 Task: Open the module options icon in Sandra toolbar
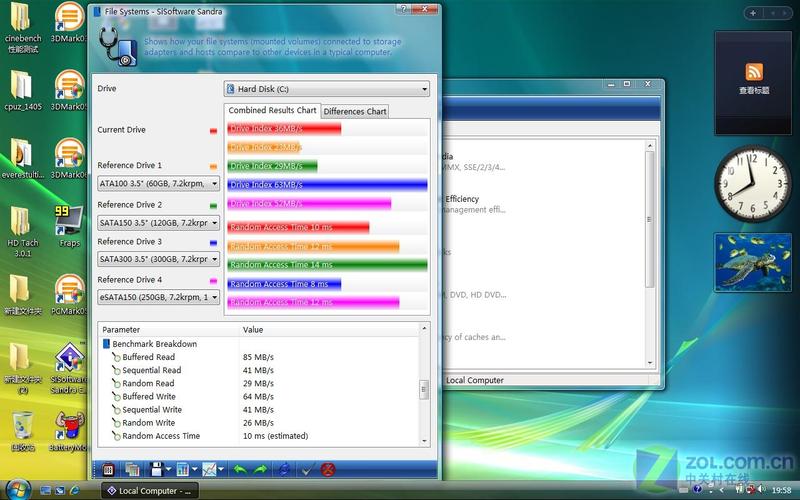pos(108,469)
